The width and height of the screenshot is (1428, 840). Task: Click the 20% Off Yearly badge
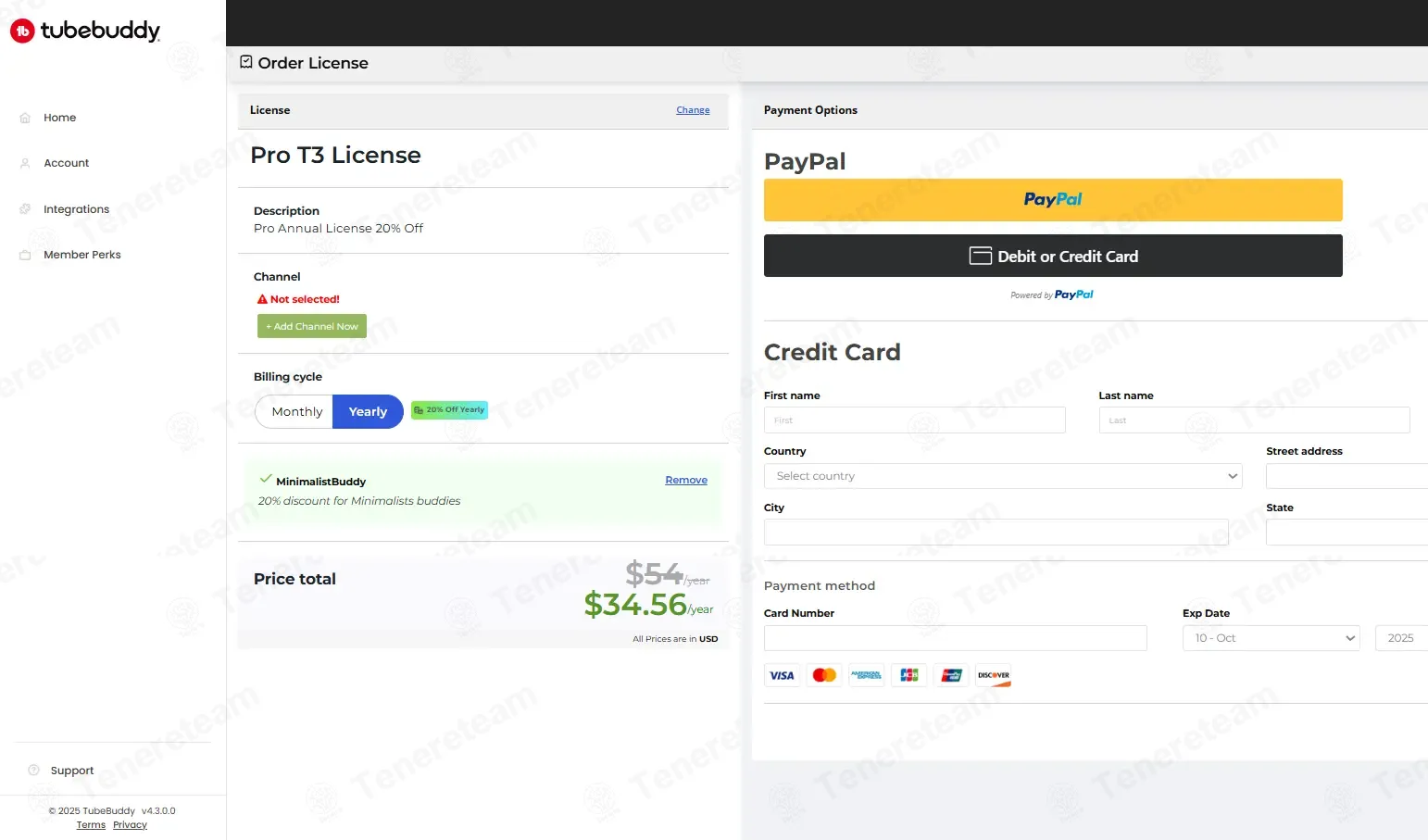coord(449,409)
